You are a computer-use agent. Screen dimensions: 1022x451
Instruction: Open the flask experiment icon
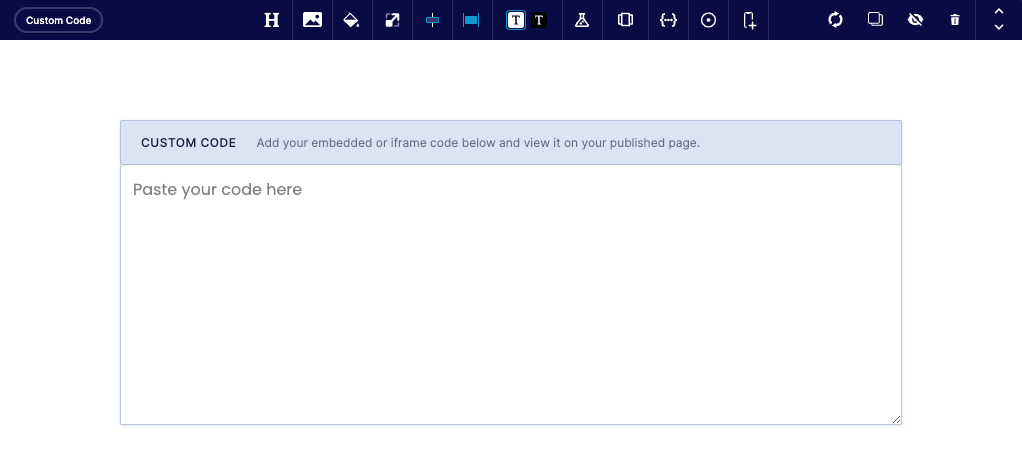pyautogui.click(x=581, y=20)
